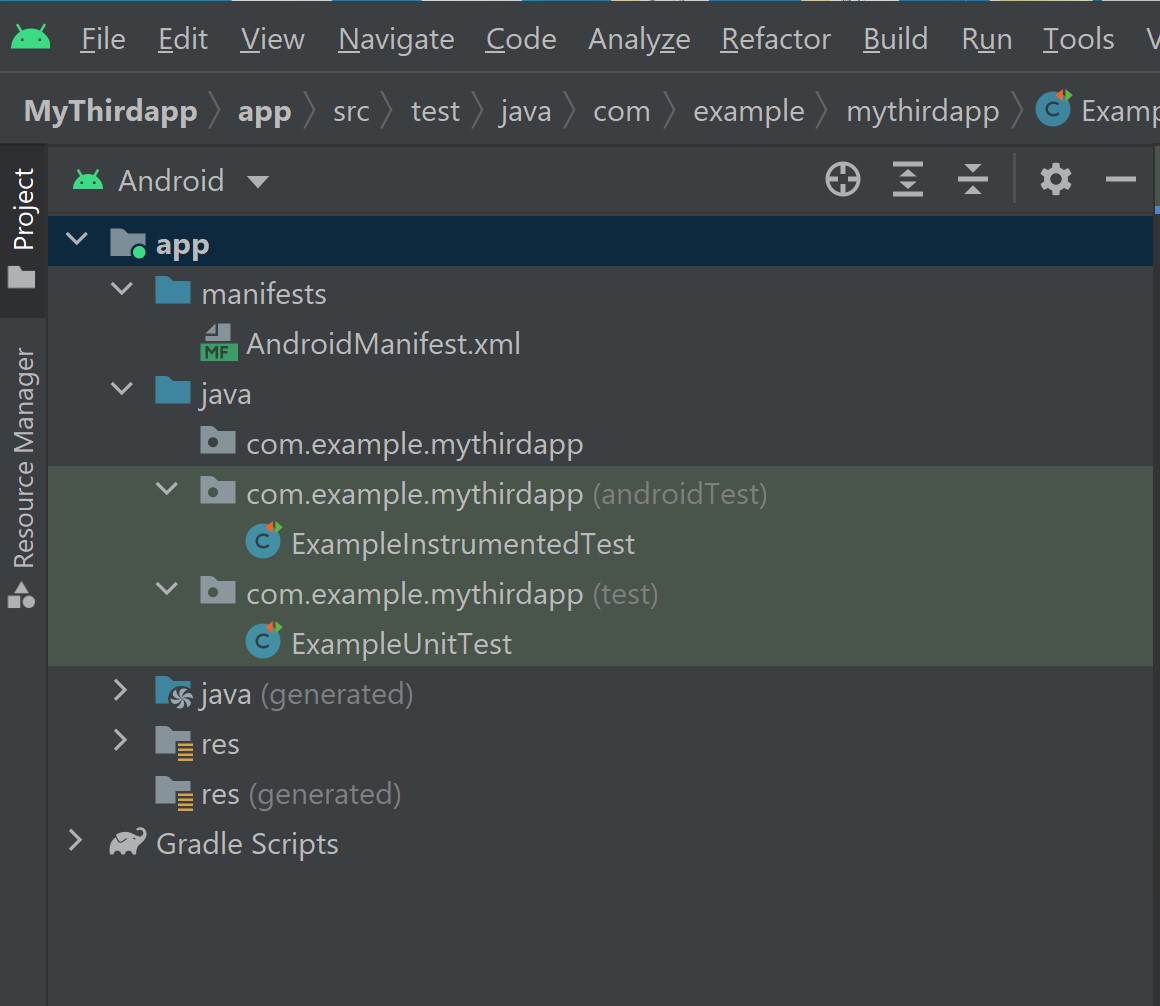The height and width of the screenshot is (1006, 1160).
Task: Click MyThirdapp in the breadcrumb bar
Action: tap(111, 111)
